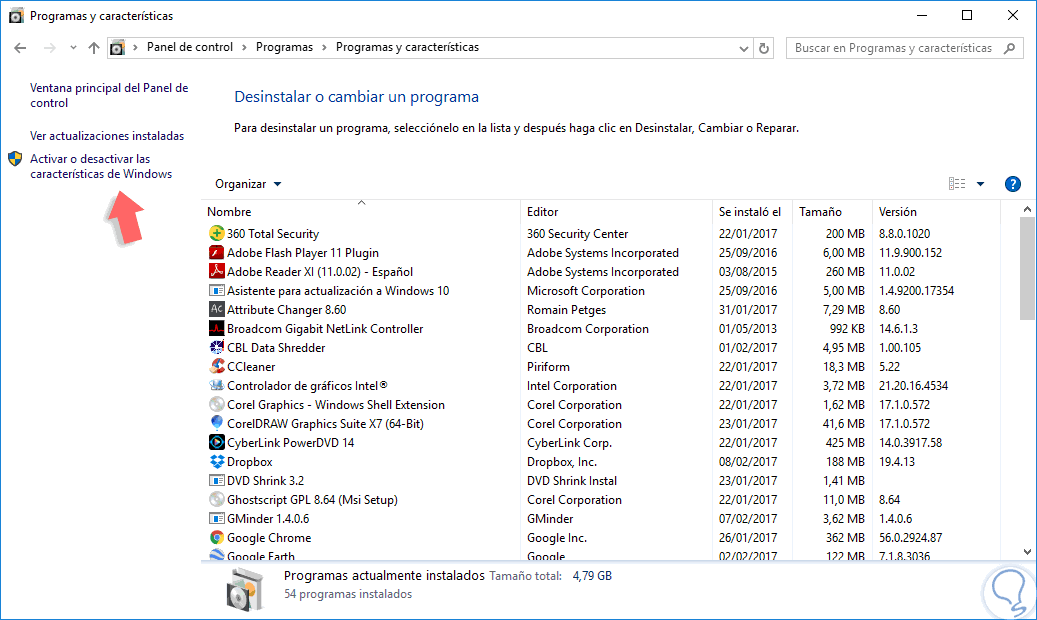Image resolution: width=1037 pixels, height=620 pixels.
Task: Navigate to Panel de control breadcrumb
Action: tap(190, 47)
